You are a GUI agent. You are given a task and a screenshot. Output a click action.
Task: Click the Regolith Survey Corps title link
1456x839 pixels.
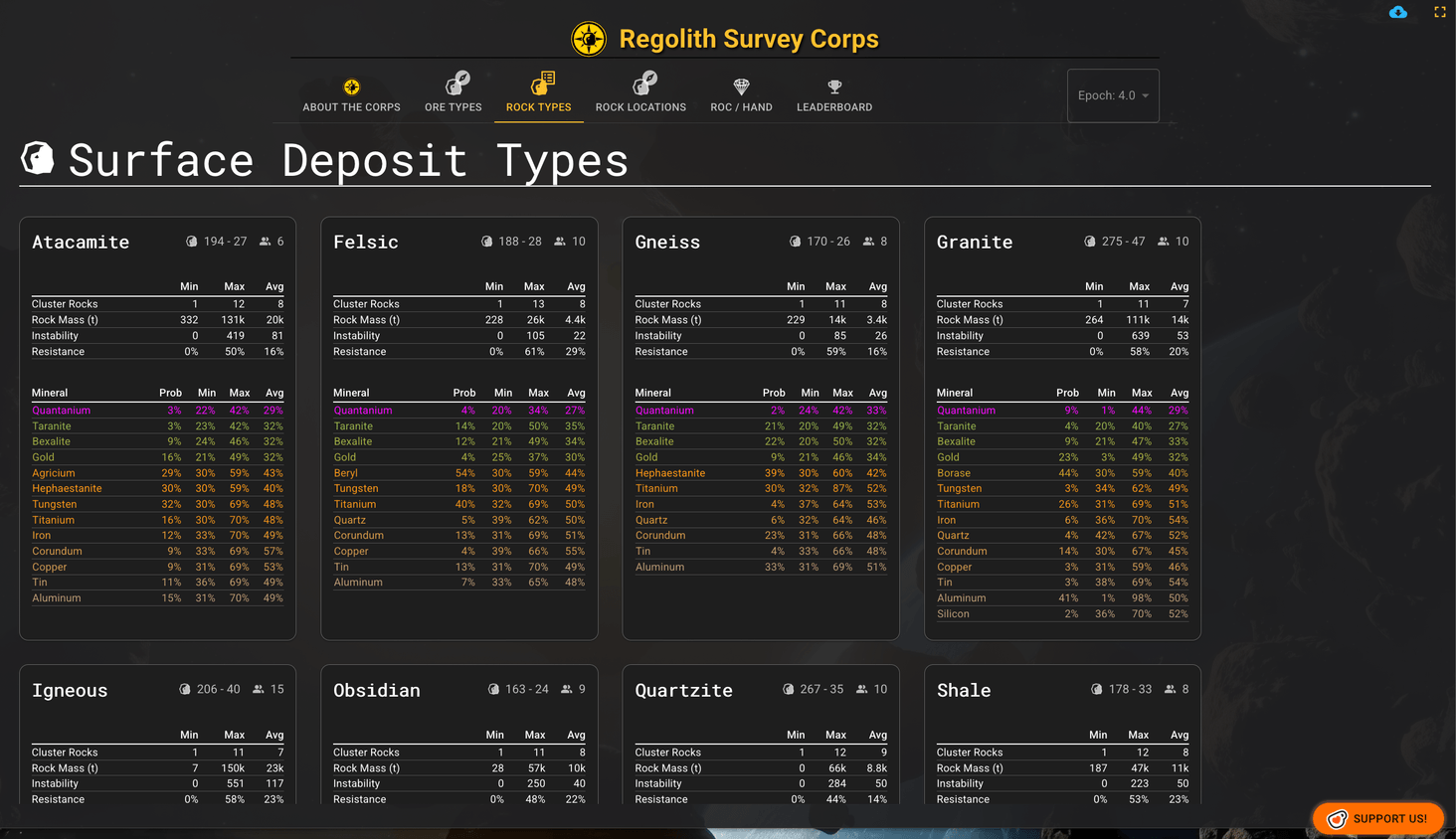point(748,40)
